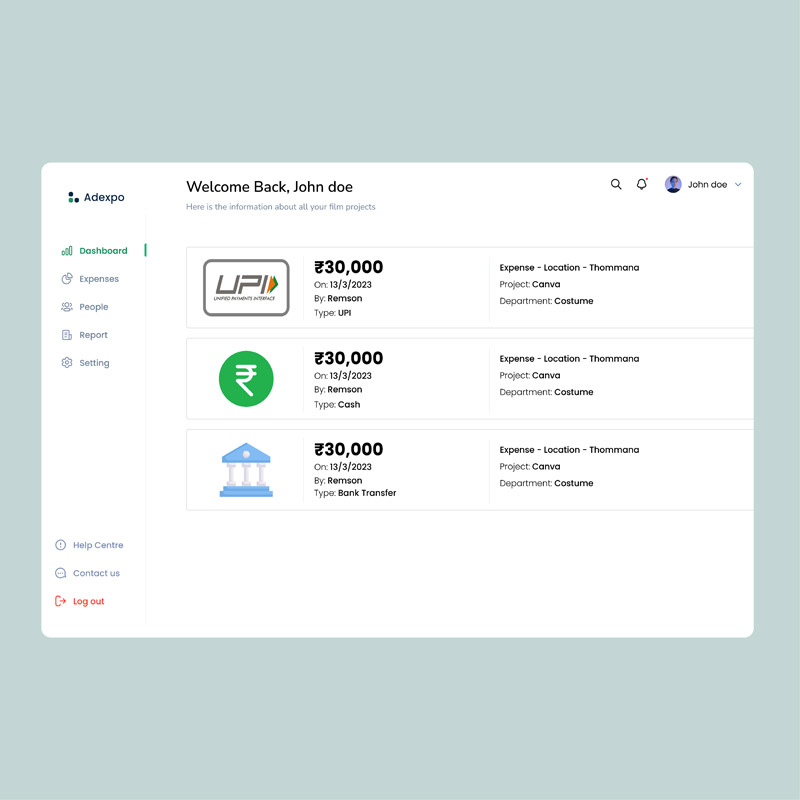Open the Bank Transfer building thumbnail
The width and height of the screenshot is (800, 800).
[x=246, y=471]
